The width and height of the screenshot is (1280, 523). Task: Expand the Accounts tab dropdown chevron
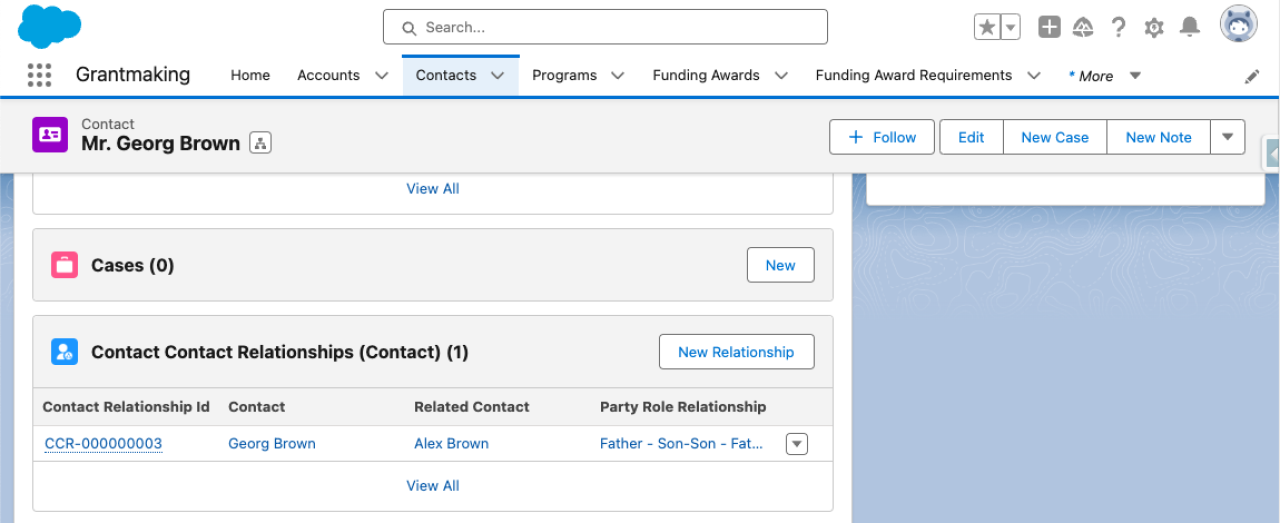tap(381, 75)
